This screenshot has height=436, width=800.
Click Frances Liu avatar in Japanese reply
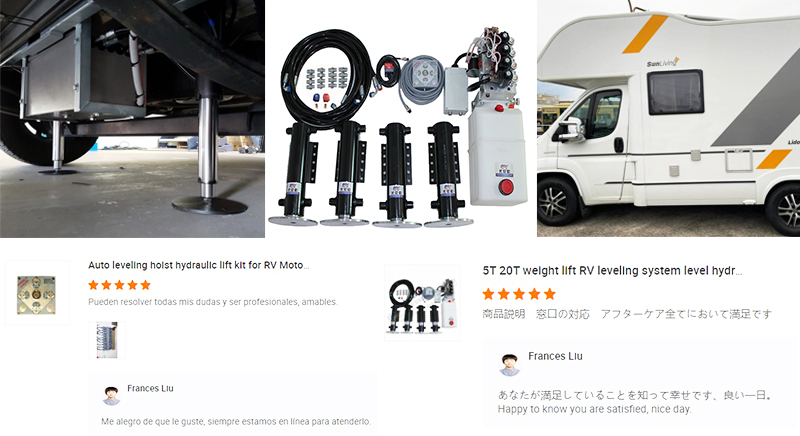tap(509, 364)
